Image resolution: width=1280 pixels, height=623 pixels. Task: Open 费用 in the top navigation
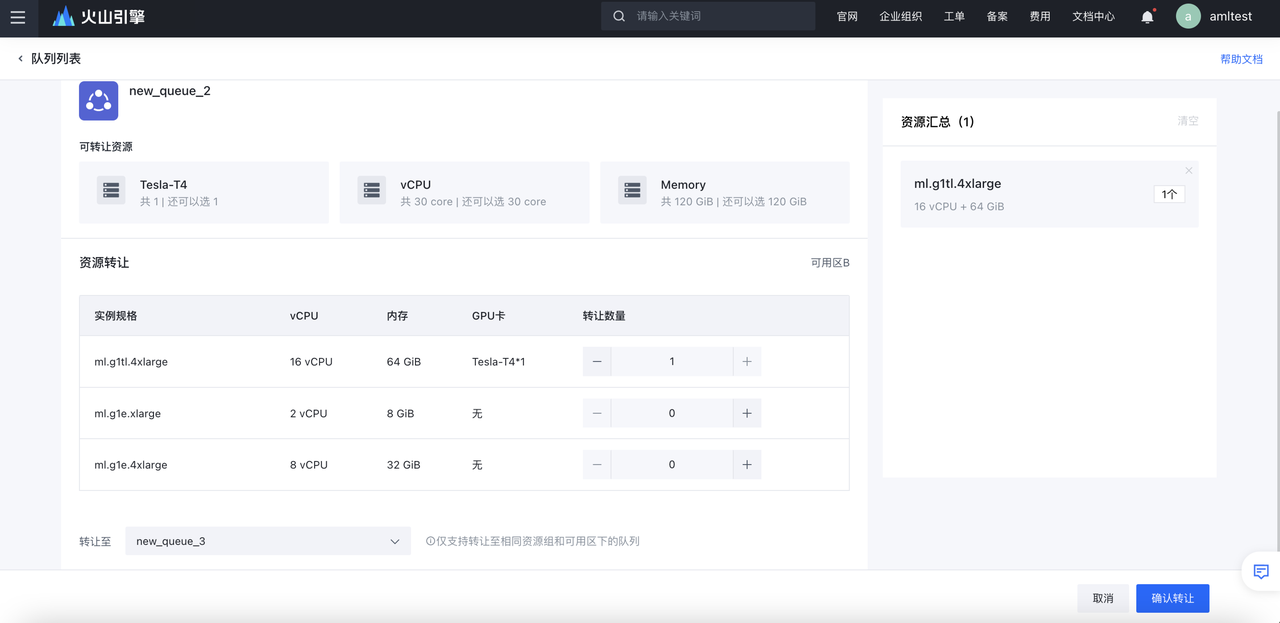click(1040, 17)
